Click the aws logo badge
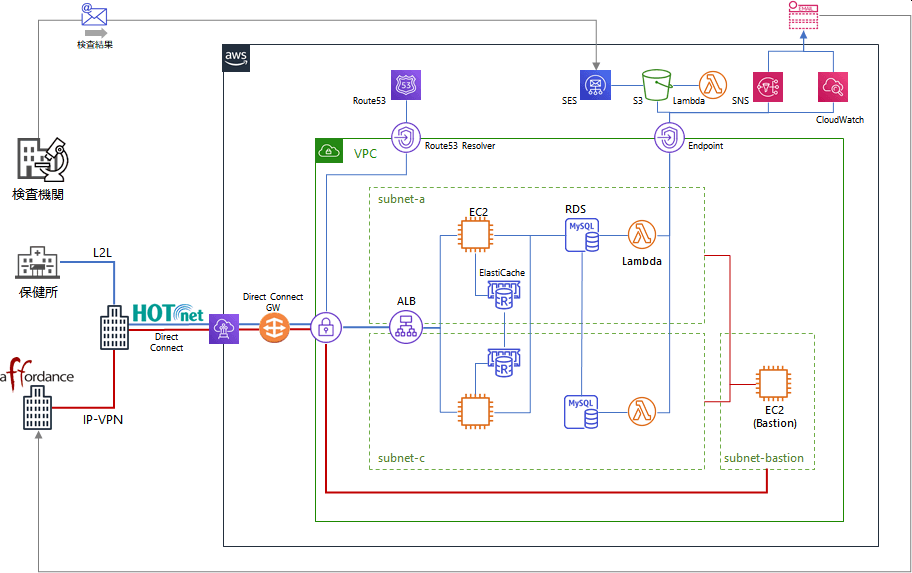 click(236, 58)
